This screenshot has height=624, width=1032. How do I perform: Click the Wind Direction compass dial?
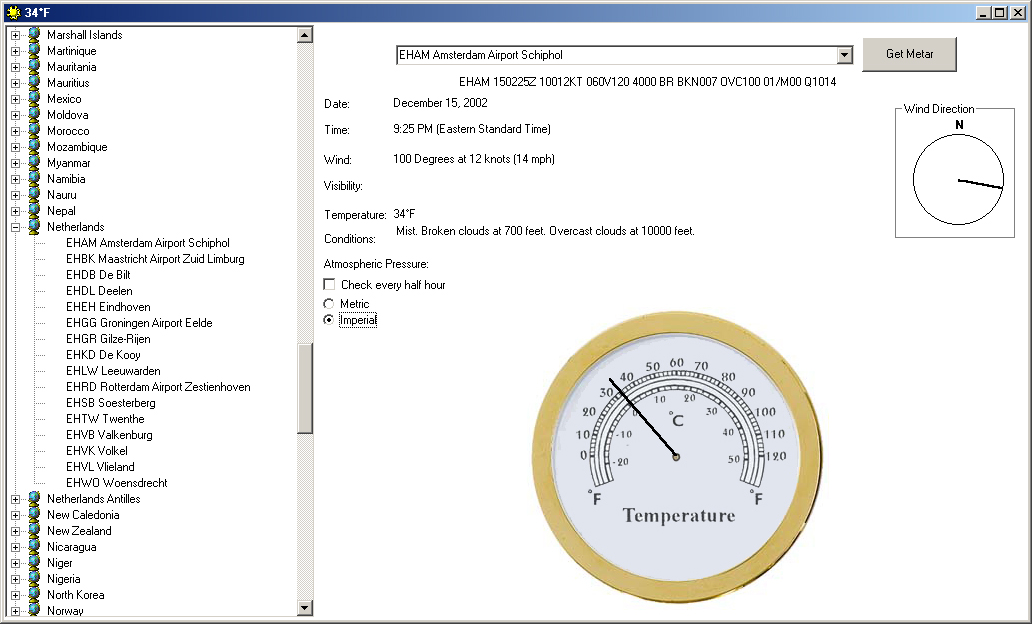(x=958, y=180)
